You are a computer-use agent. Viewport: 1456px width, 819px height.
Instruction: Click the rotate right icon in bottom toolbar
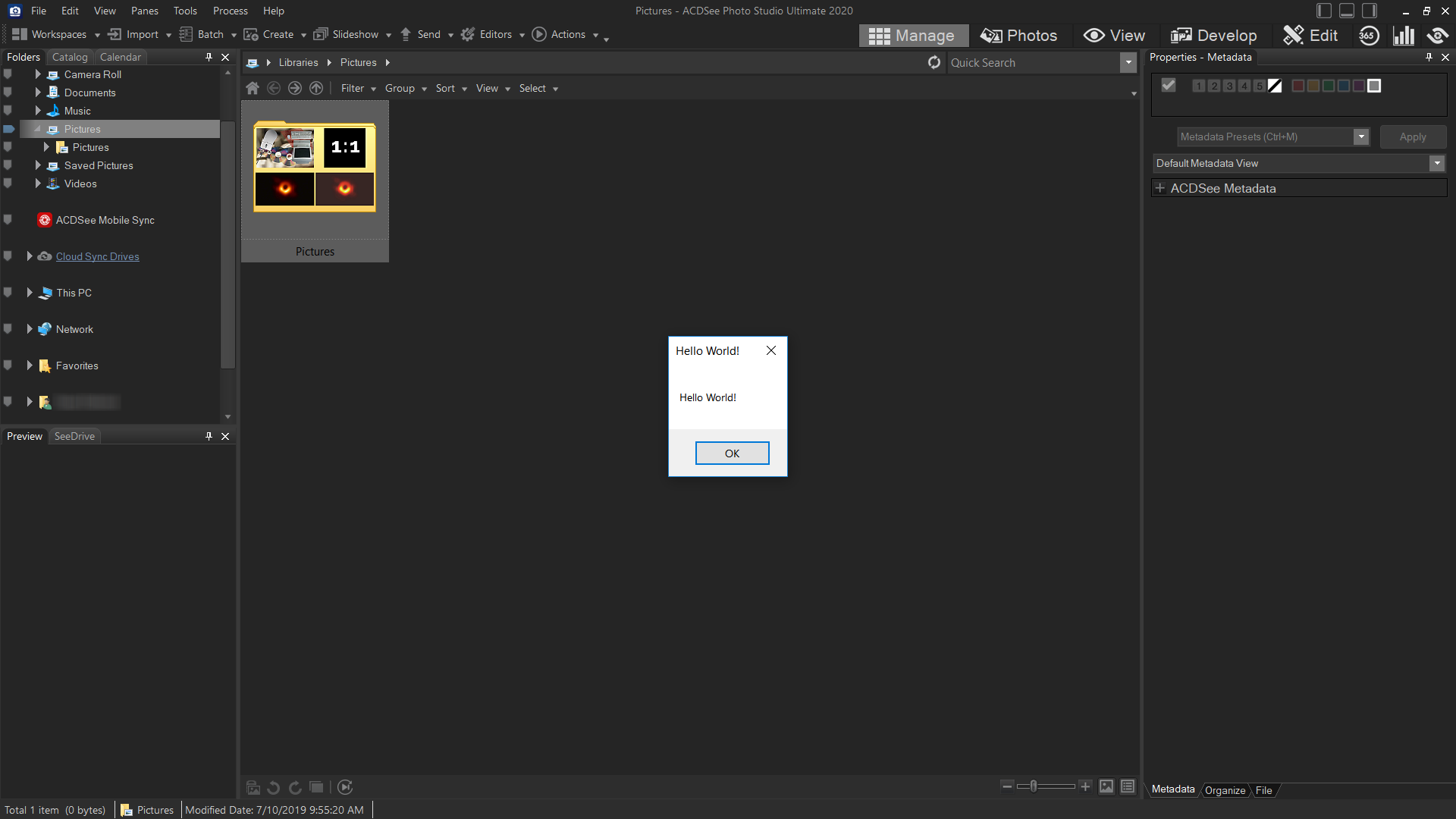tap(295, 787)
